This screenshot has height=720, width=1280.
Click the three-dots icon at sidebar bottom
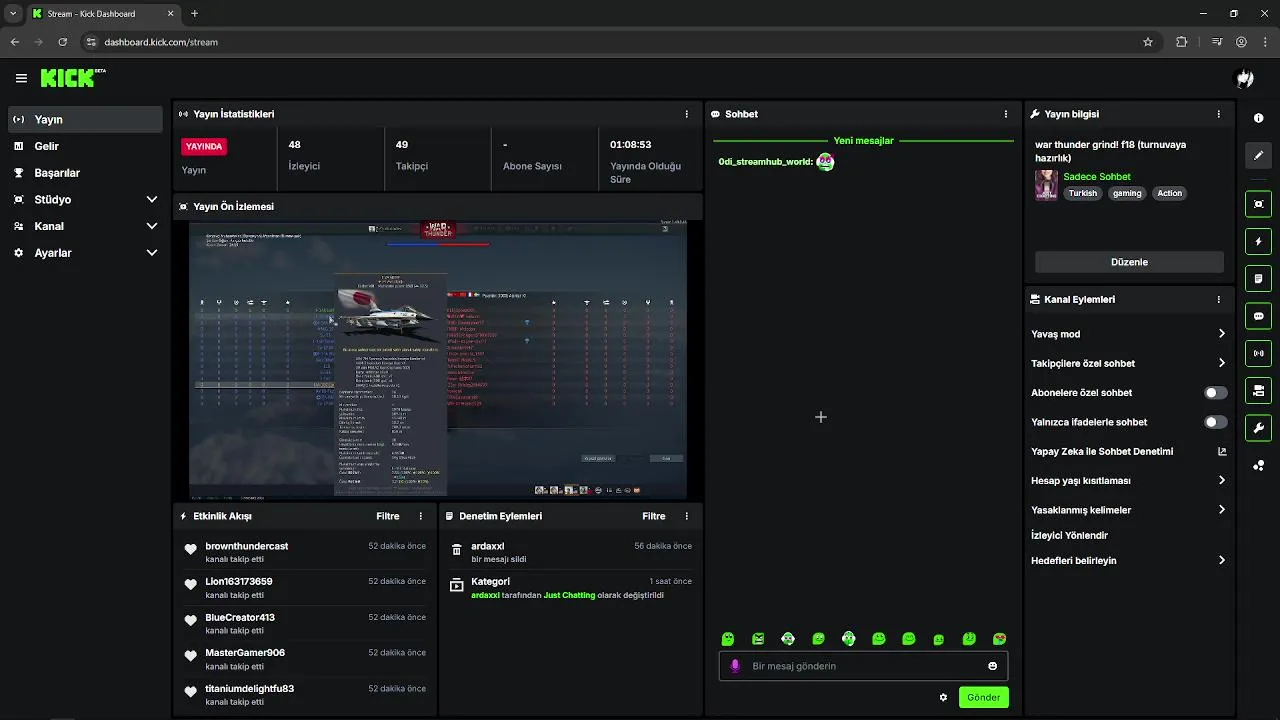[x=1258, y=466]
